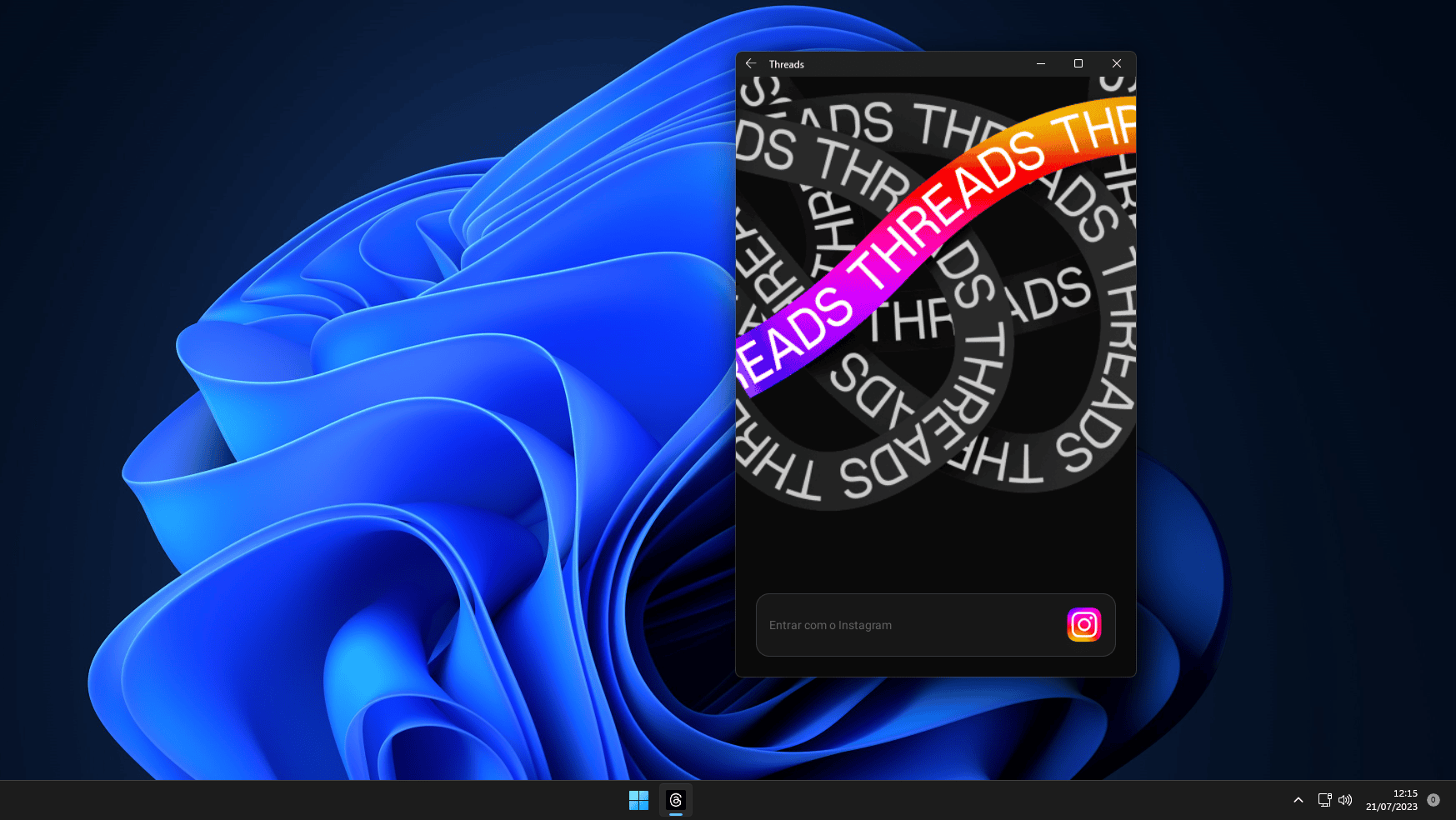Open the notification center badge showing 0

[x=1433, y=800]
